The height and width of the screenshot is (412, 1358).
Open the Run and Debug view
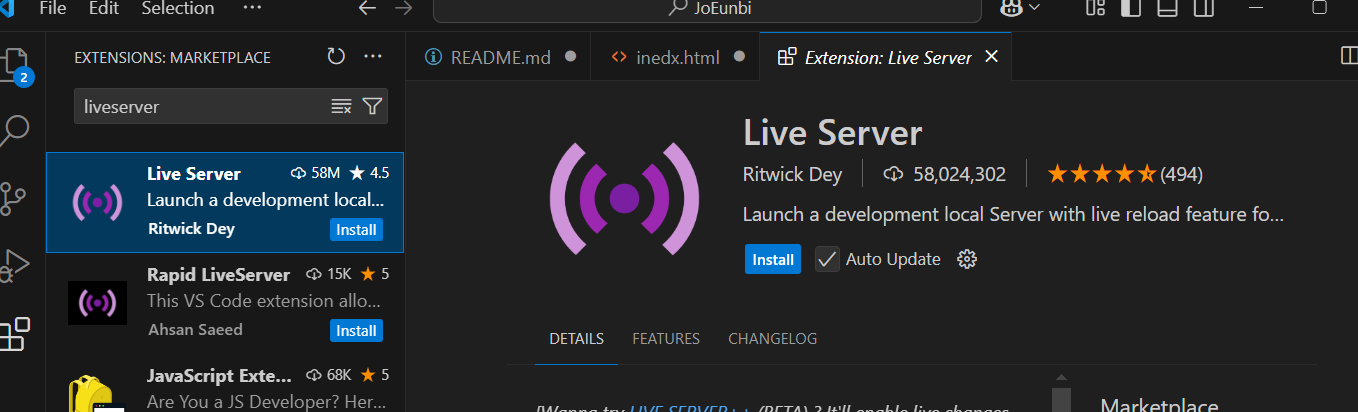coord(14,266)
